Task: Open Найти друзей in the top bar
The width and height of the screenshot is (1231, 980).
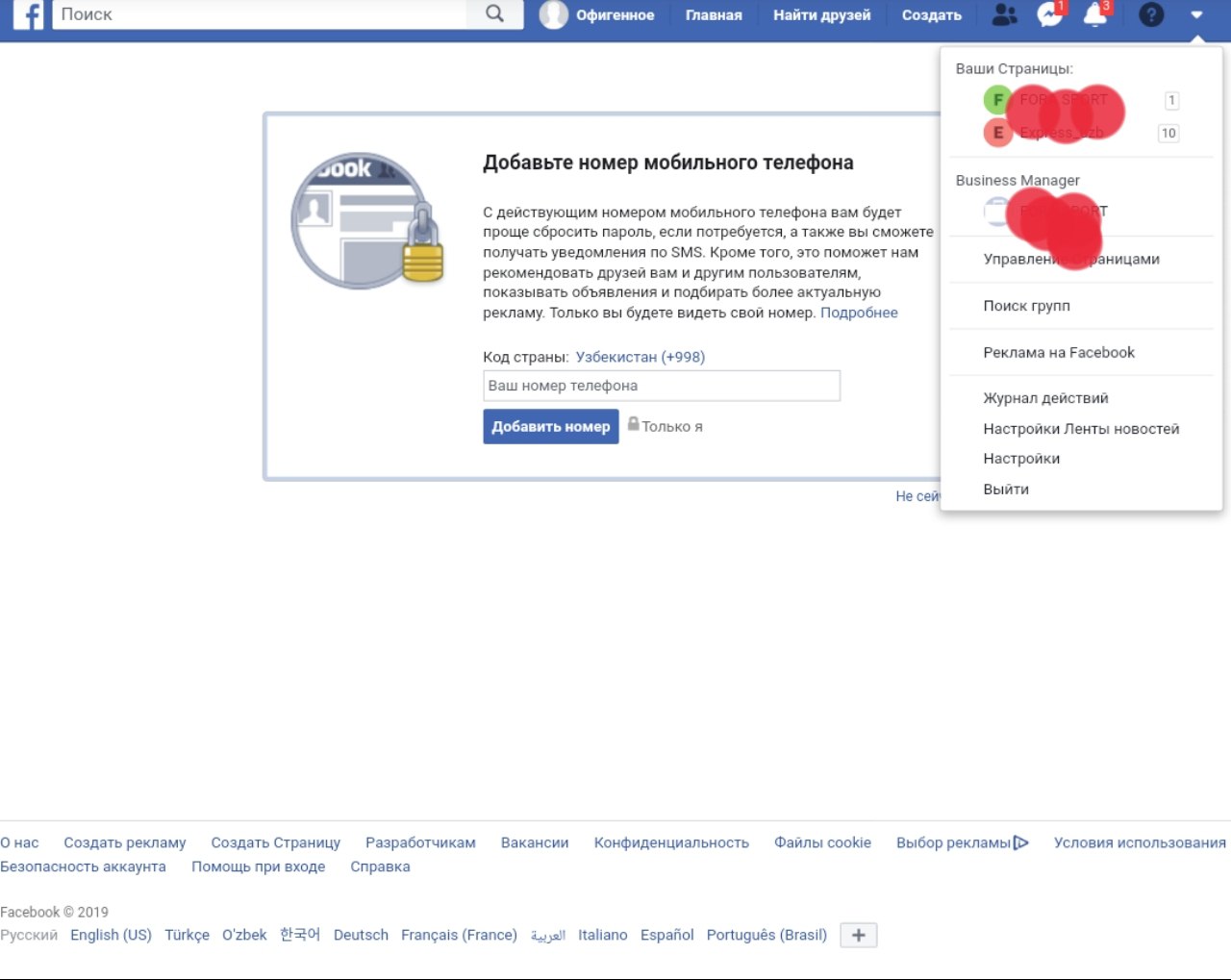Action: (x=821, y=15)
